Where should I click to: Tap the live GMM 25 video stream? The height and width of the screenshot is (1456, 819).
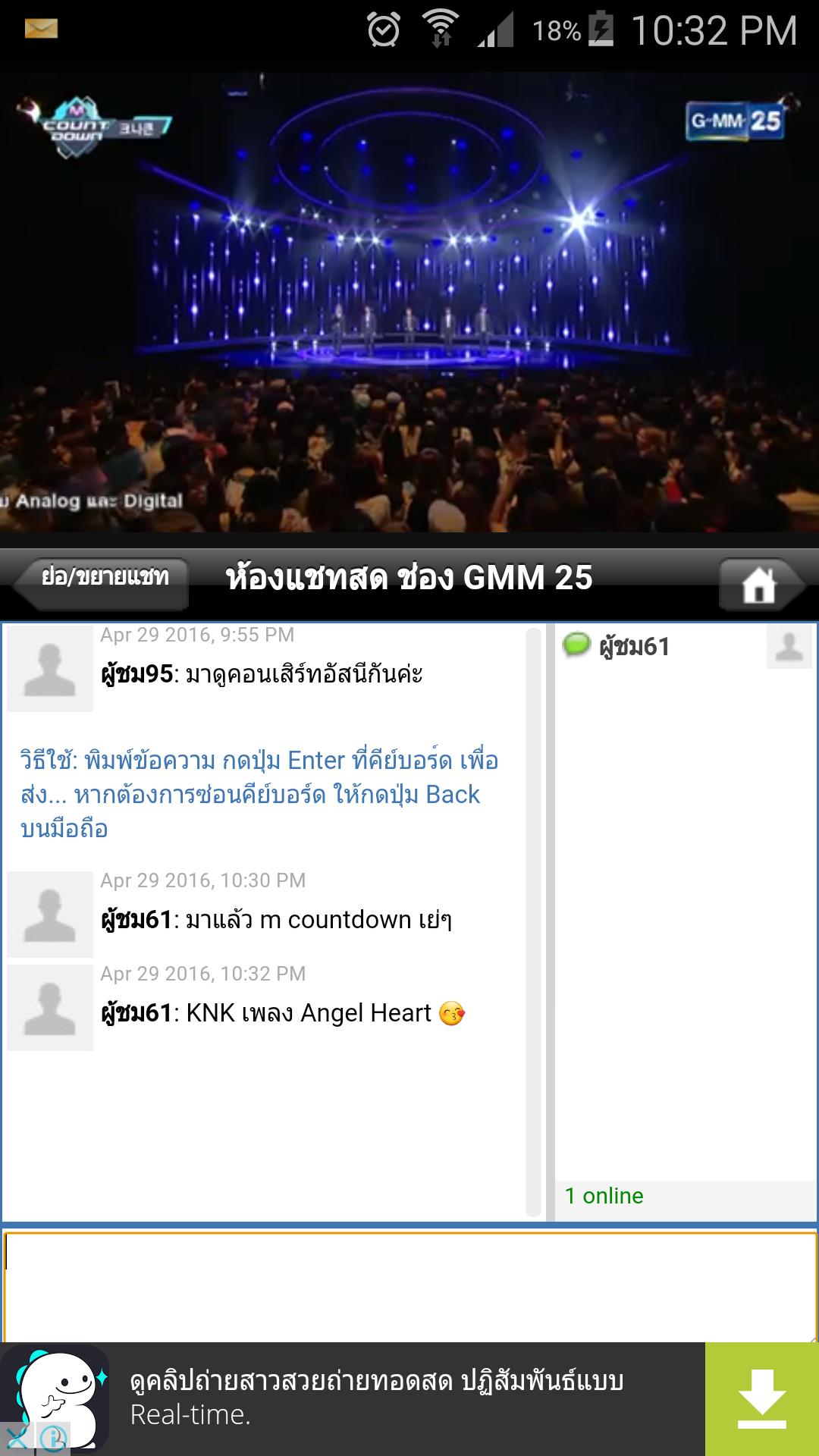[409, 302]
